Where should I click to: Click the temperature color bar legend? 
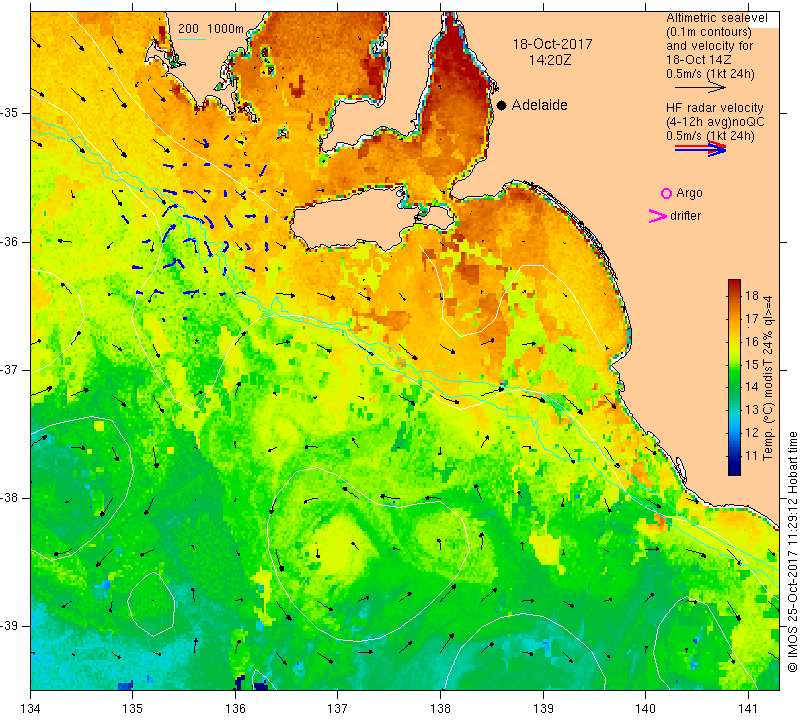734,377
